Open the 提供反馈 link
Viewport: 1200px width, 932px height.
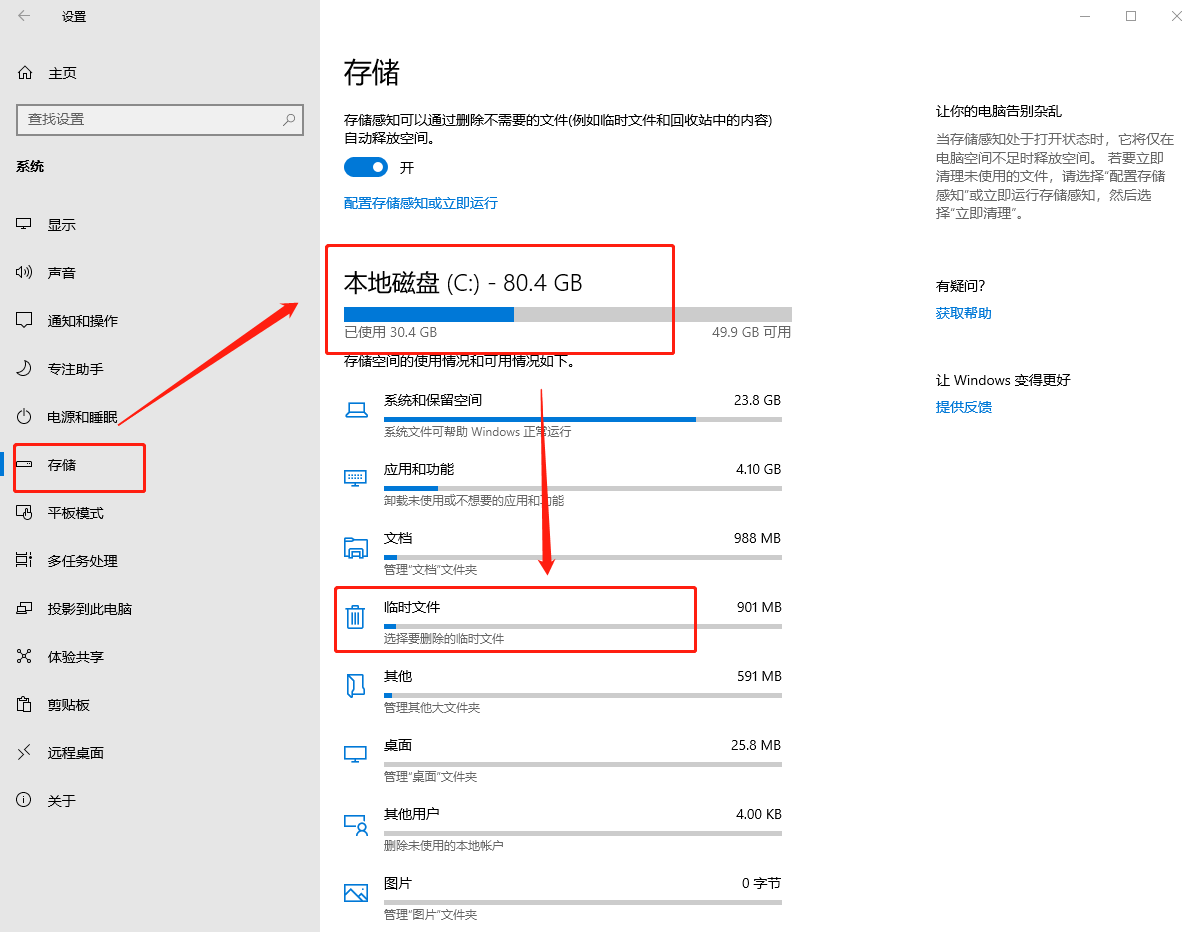(963, 407)
